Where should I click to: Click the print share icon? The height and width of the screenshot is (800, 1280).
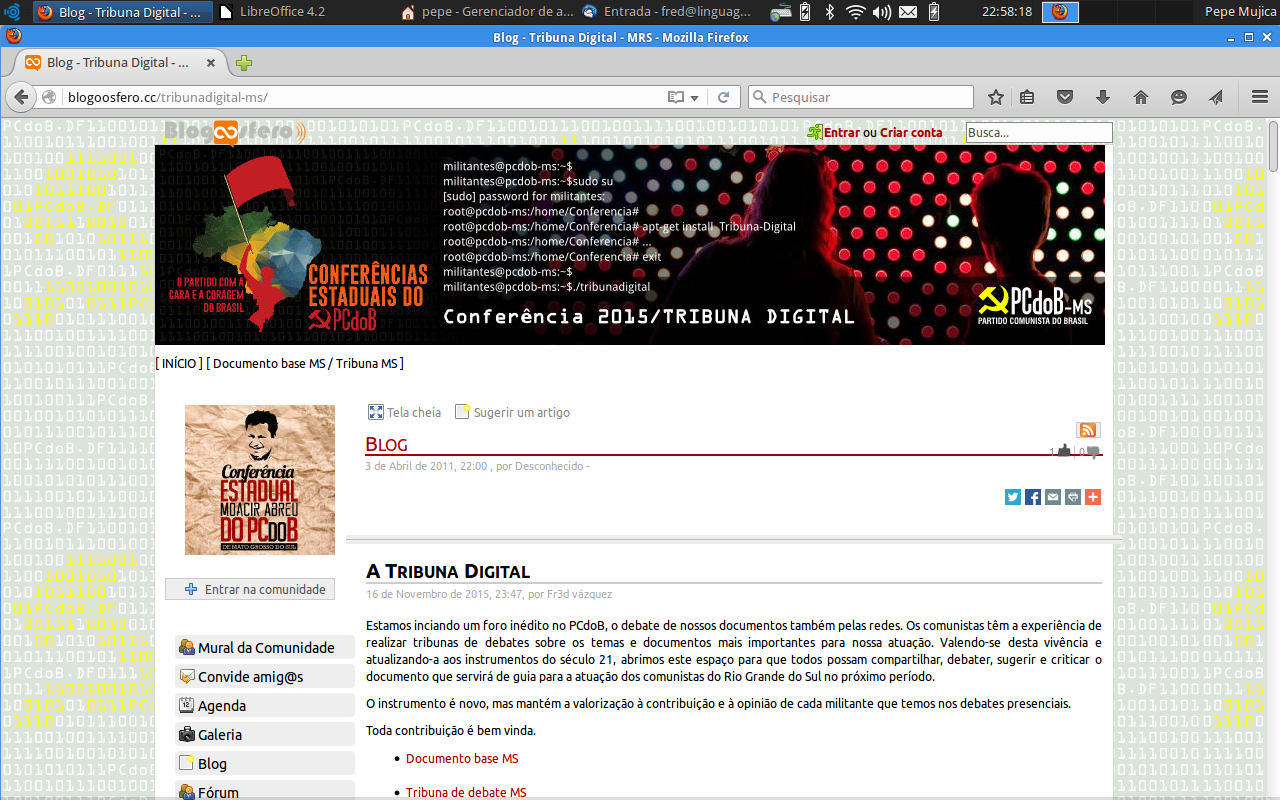pyautogui.click(x=1073, y=497)
